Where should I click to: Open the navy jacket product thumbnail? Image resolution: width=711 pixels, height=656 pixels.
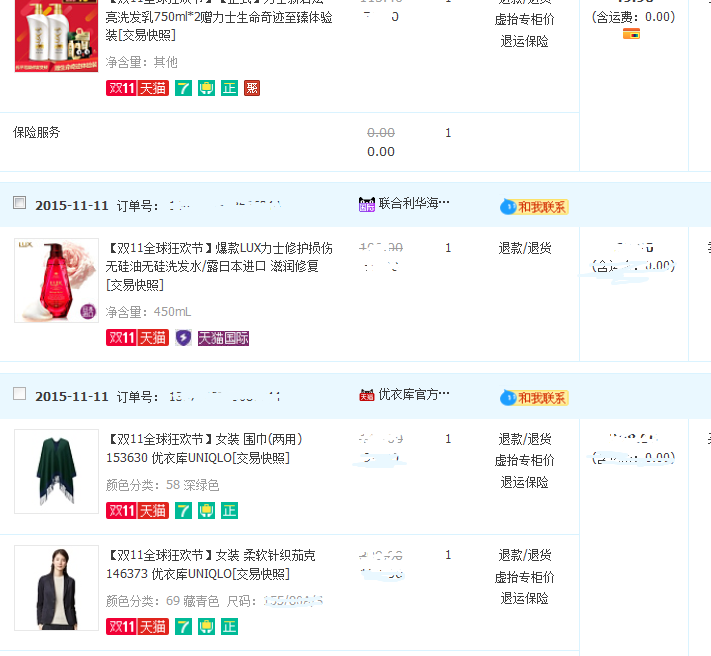56,588
